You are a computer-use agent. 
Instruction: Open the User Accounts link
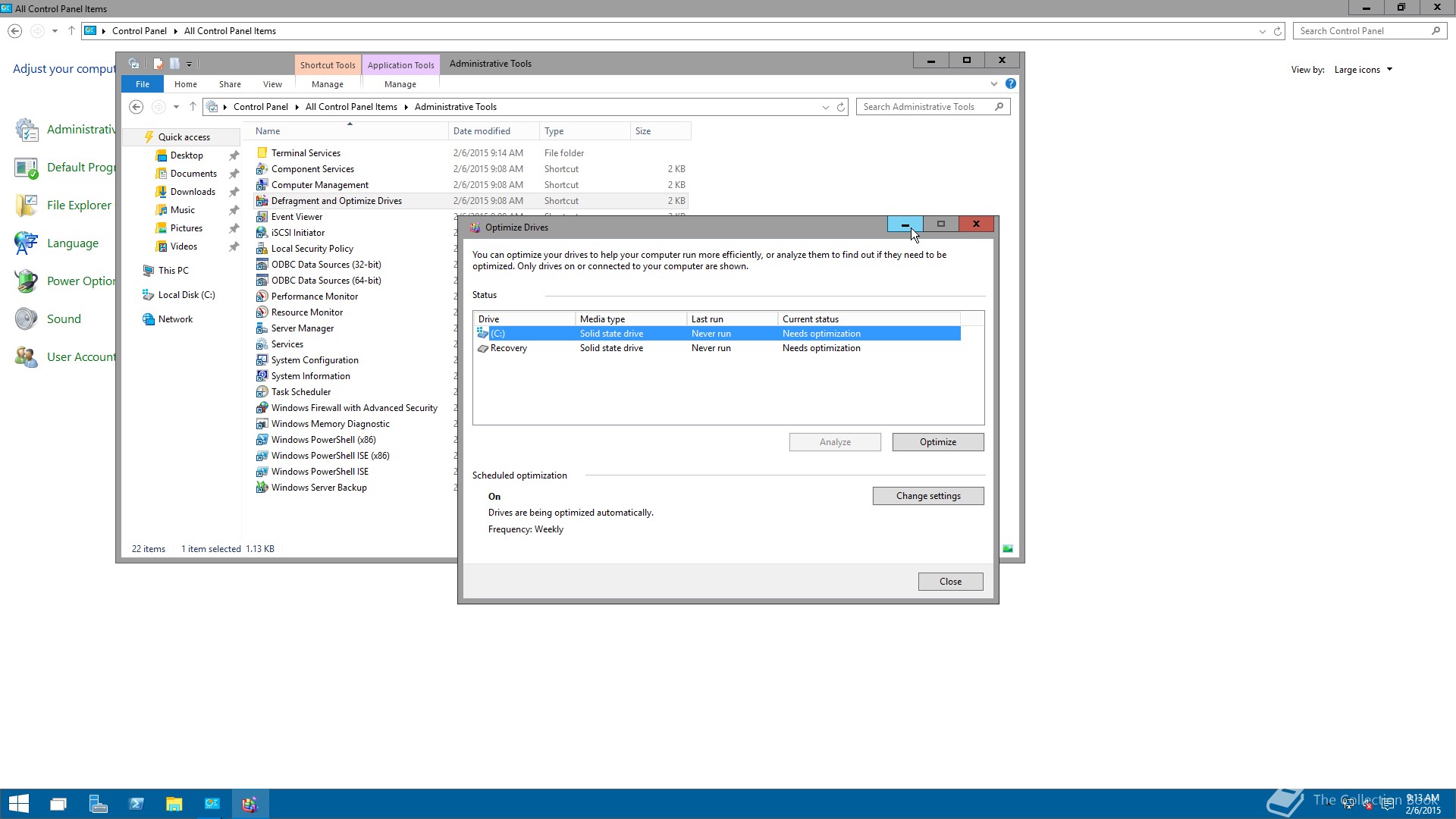click(81, 356)
